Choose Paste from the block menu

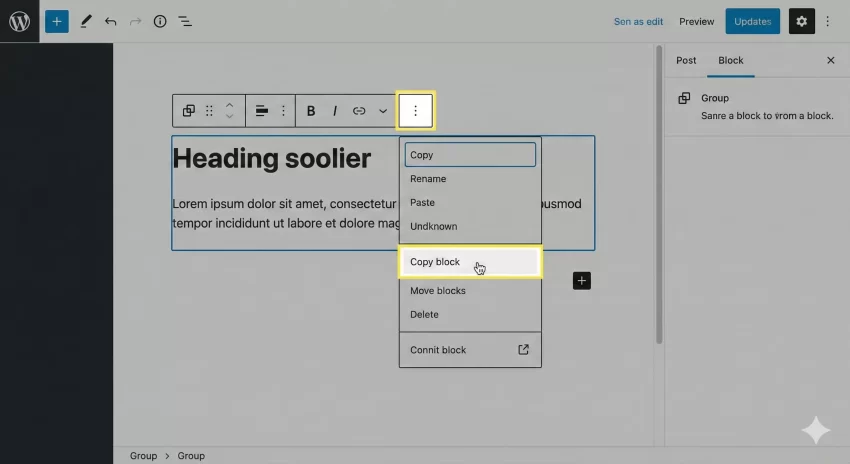point(470,202)
